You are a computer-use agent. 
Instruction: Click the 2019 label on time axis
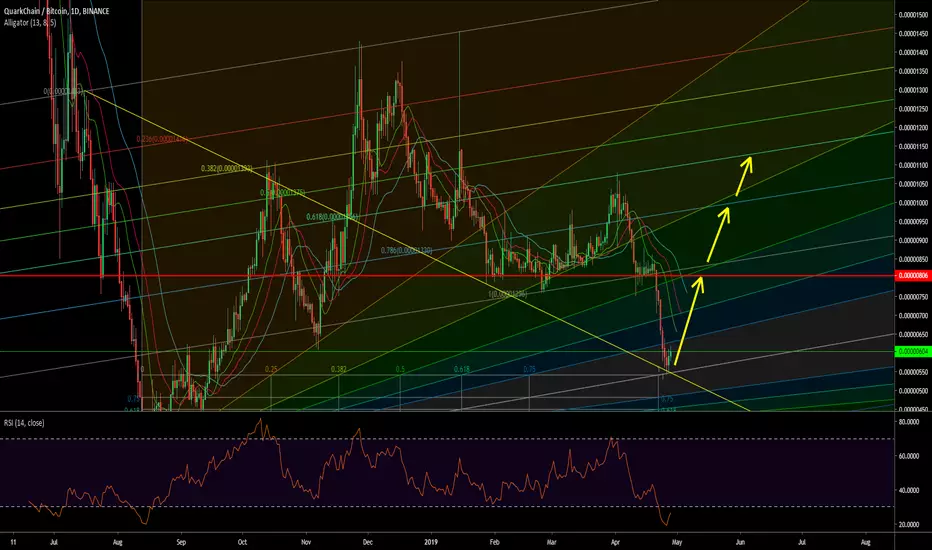pos(431,542)
